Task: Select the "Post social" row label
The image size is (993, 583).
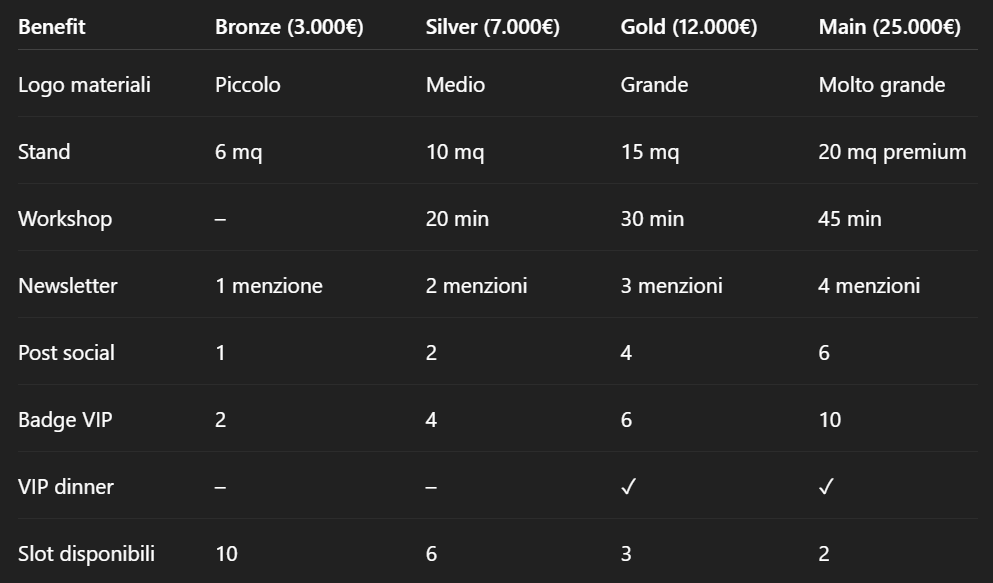Action: pos(66,353)
